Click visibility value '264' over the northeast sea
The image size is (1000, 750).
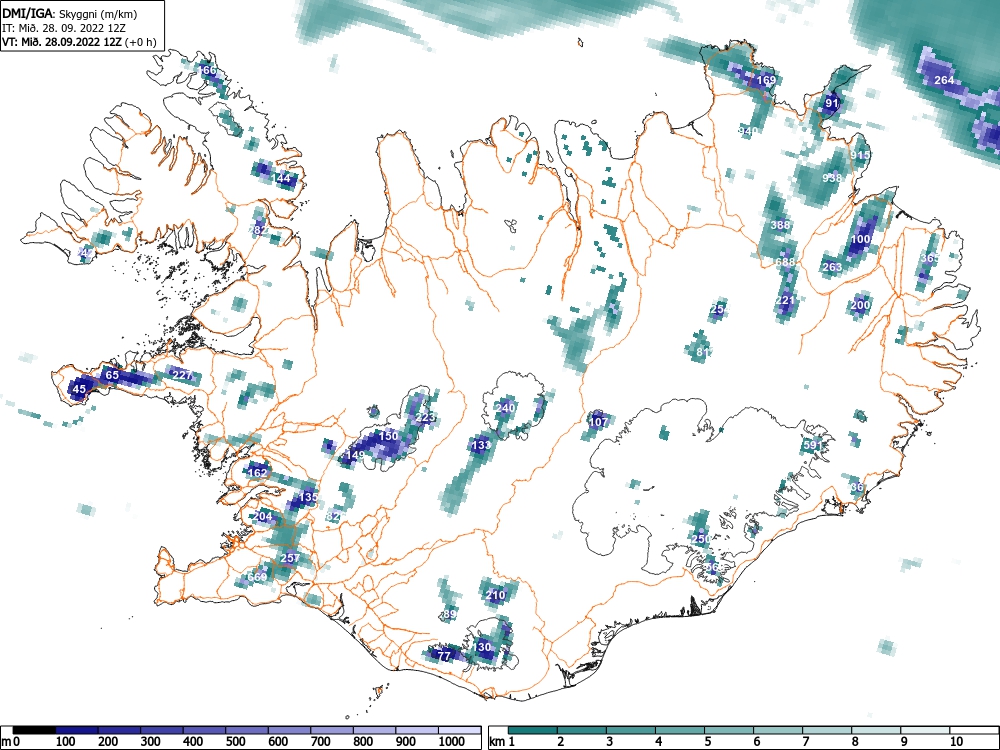(x=944, y=80)
